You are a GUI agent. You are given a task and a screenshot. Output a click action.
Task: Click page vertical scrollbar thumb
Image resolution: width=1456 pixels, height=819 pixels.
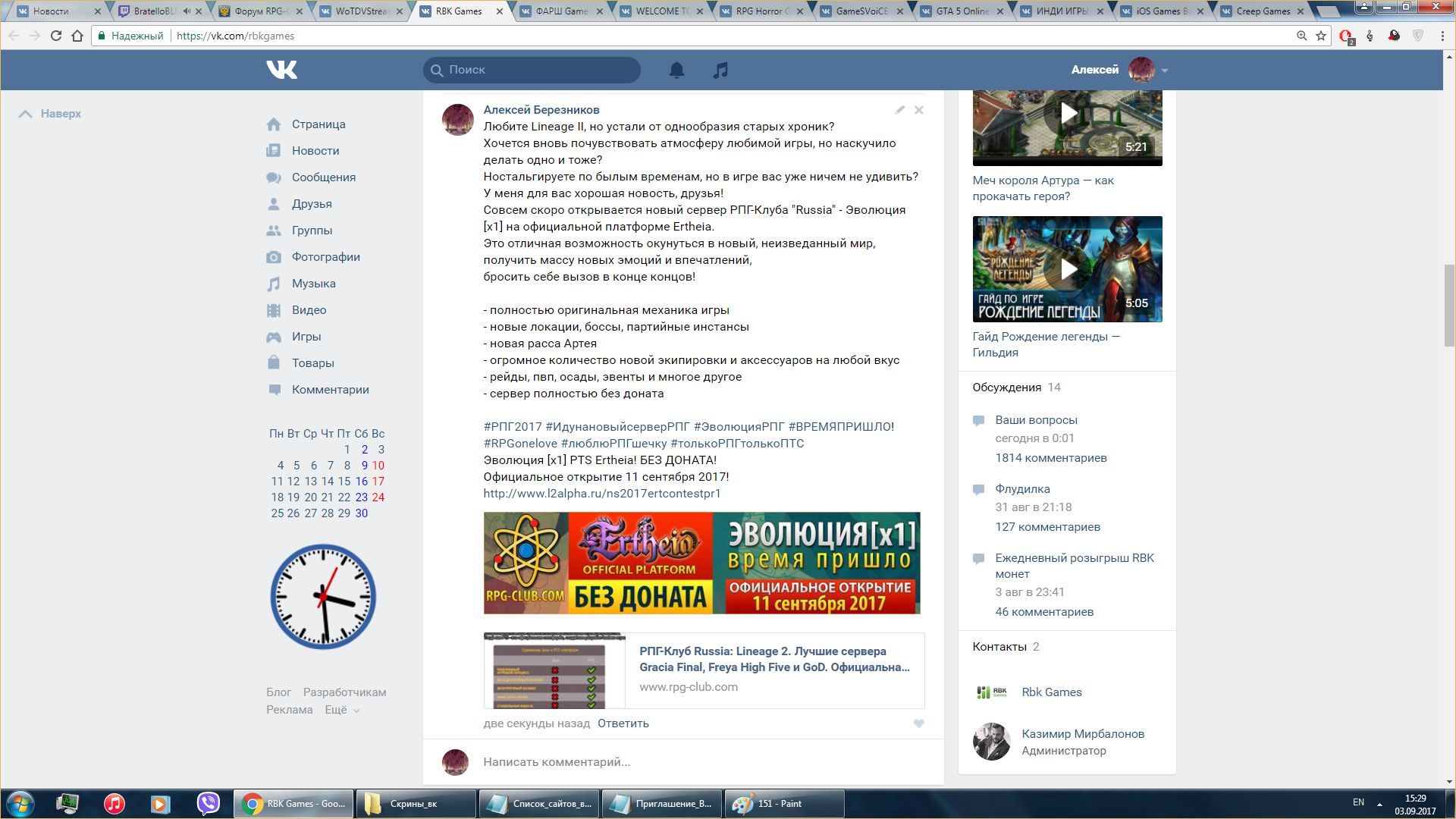pos(1449,305)
